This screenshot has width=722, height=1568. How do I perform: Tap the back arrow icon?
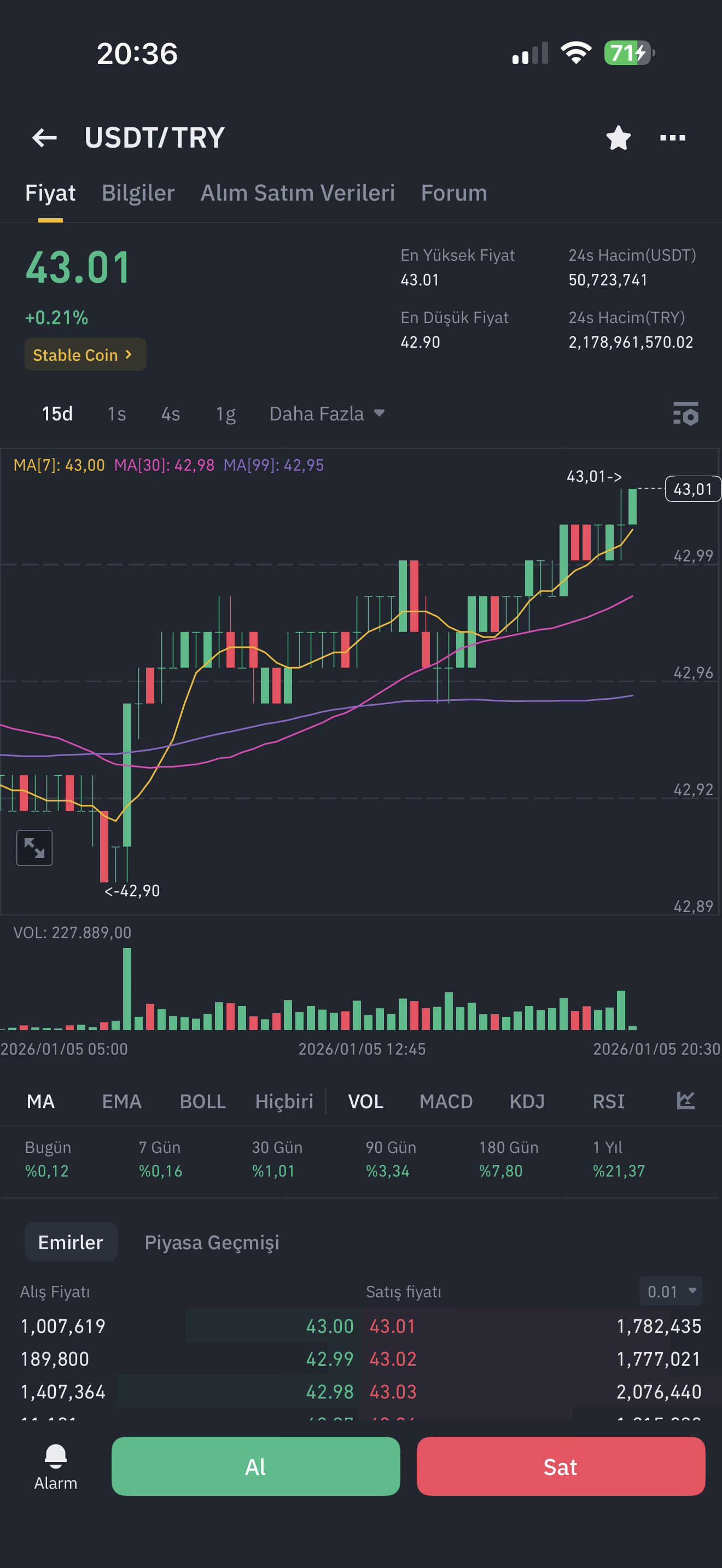[x=44, y=138]
